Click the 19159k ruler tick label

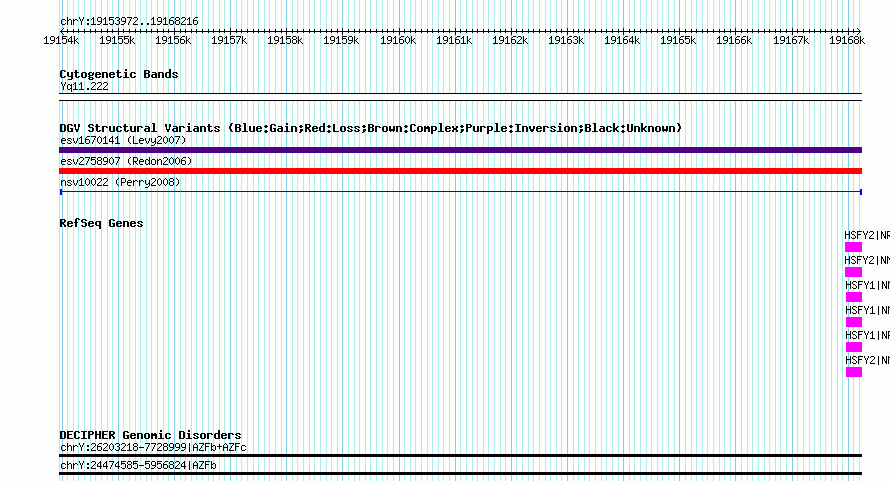341,40
